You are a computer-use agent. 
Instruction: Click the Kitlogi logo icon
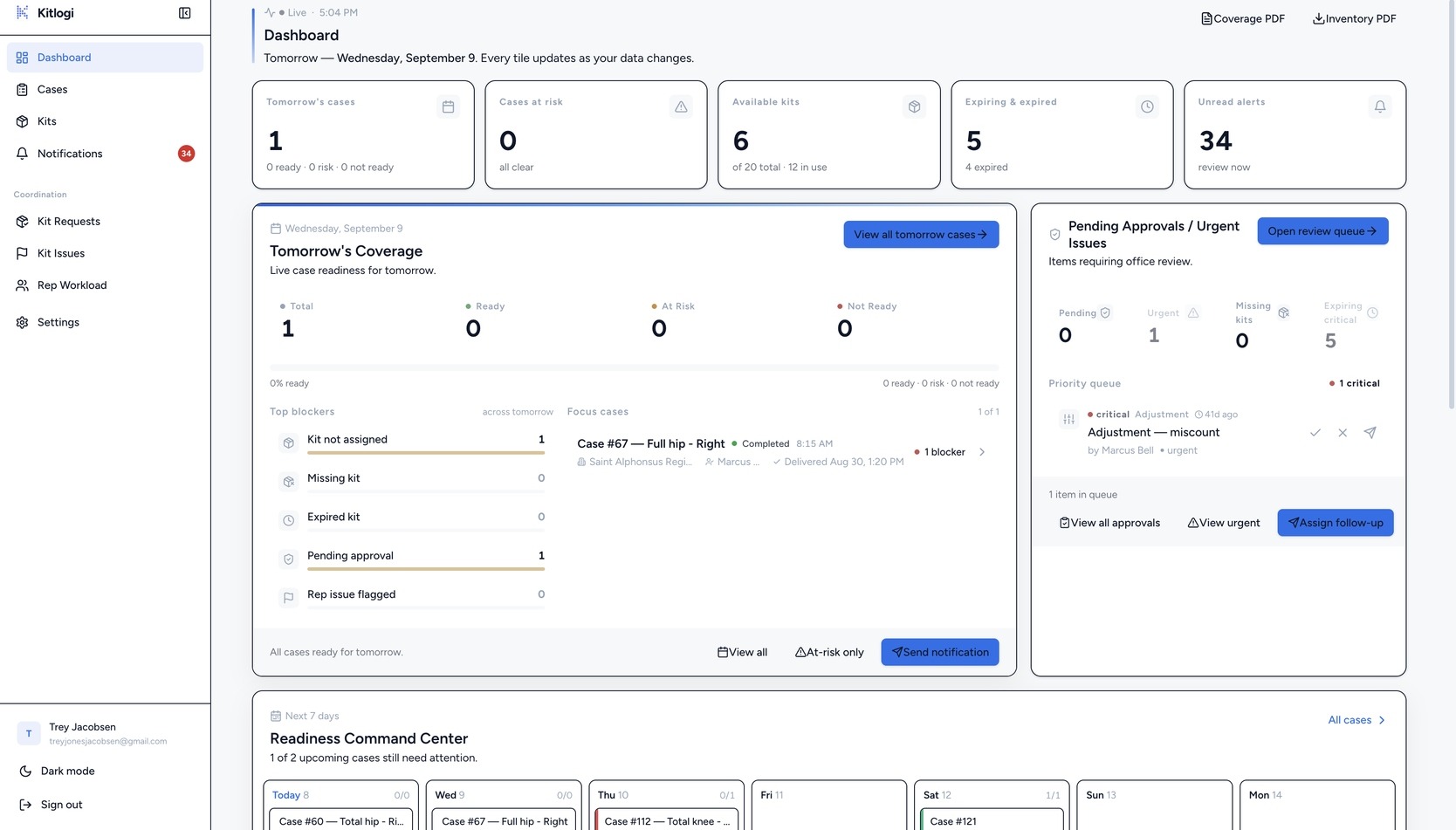[x=23, y=13]
